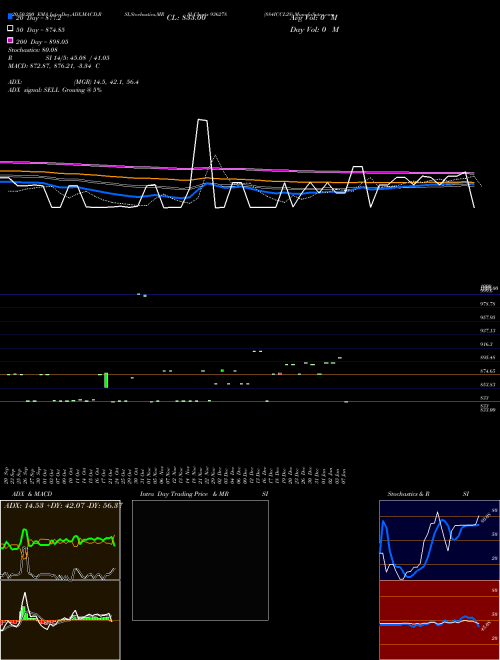Click the 853.83 price axis label
This screenshot has width=500, height=660.
[x=487, y=385]
